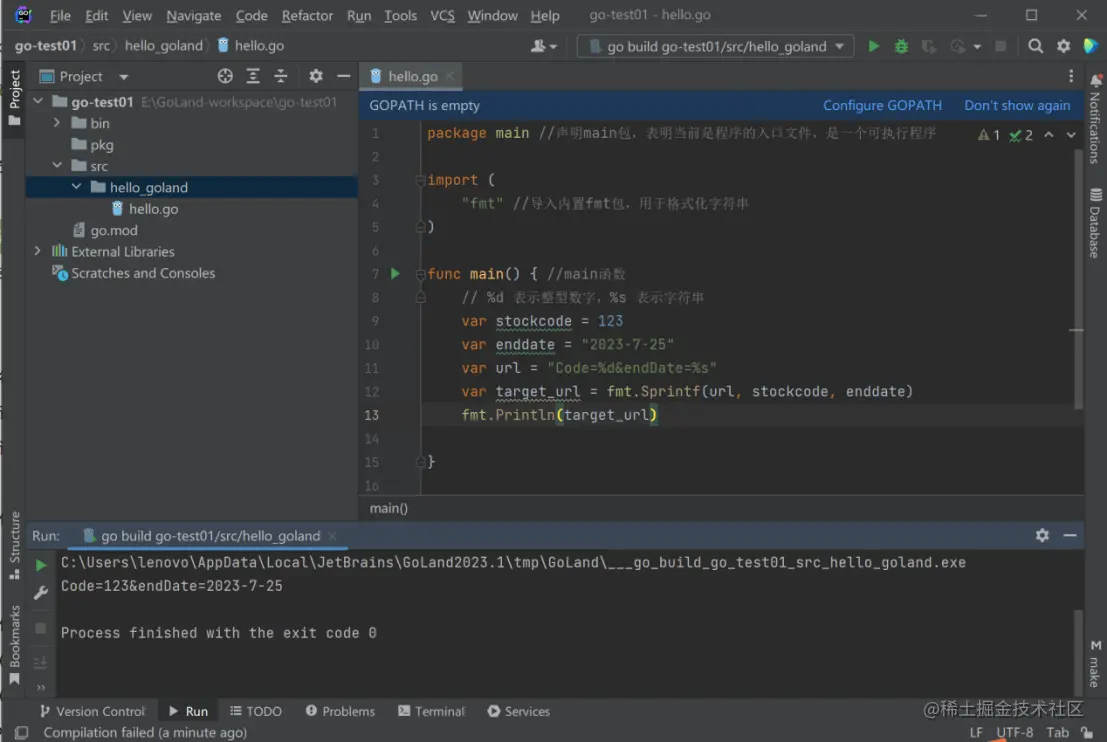The height and width of the screenshot is (742, 1107).
Task: Click Don't show again link
Action: (1016, 105)
